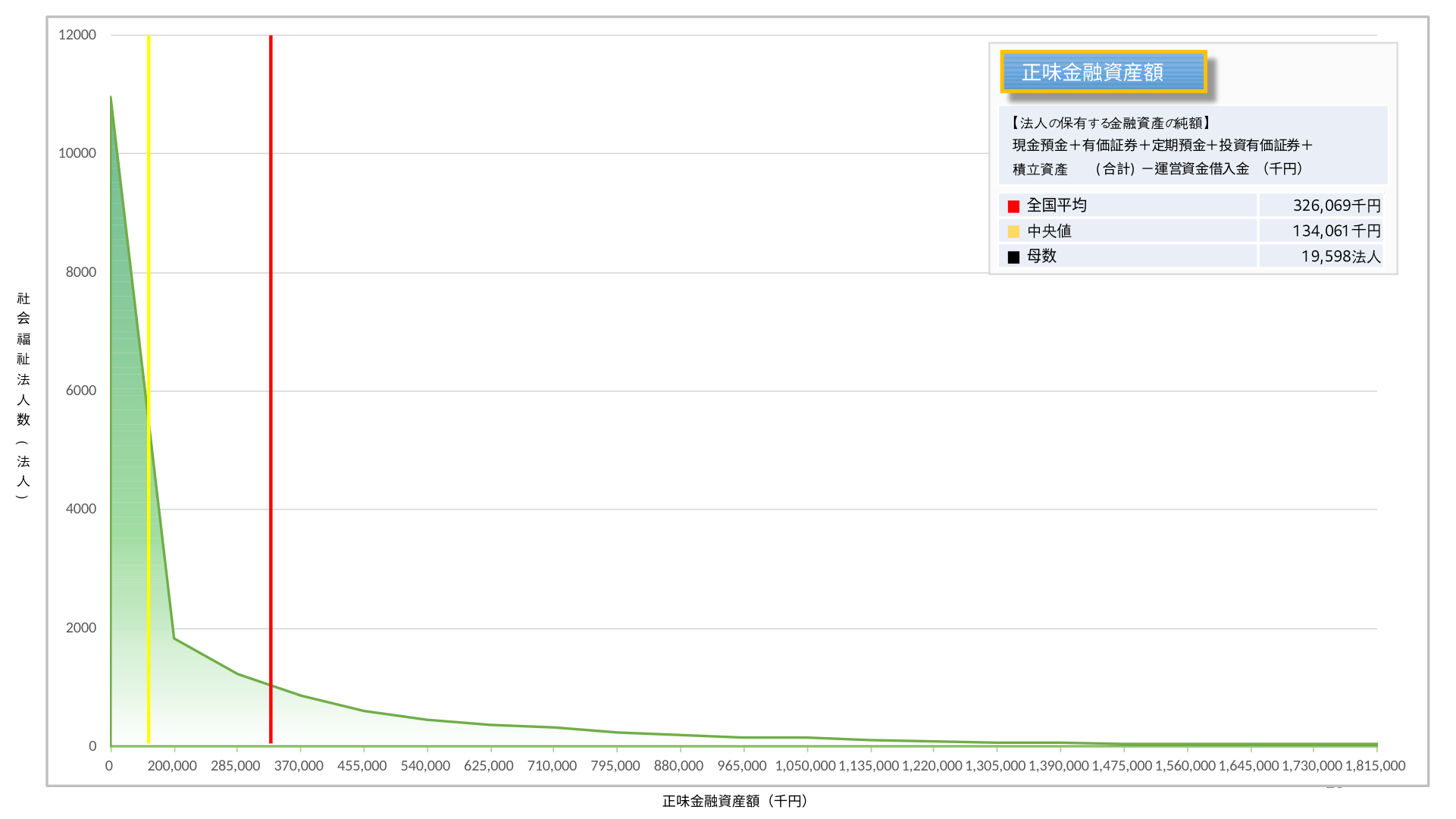Click the 全国平均 legend label
Screen dimensions: 1456x819
coord(1057,206)
